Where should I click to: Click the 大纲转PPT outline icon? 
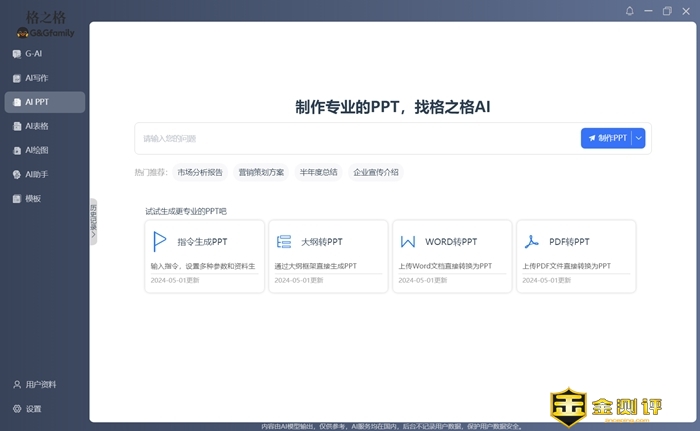pyautogui.click(x=284, y=242)
